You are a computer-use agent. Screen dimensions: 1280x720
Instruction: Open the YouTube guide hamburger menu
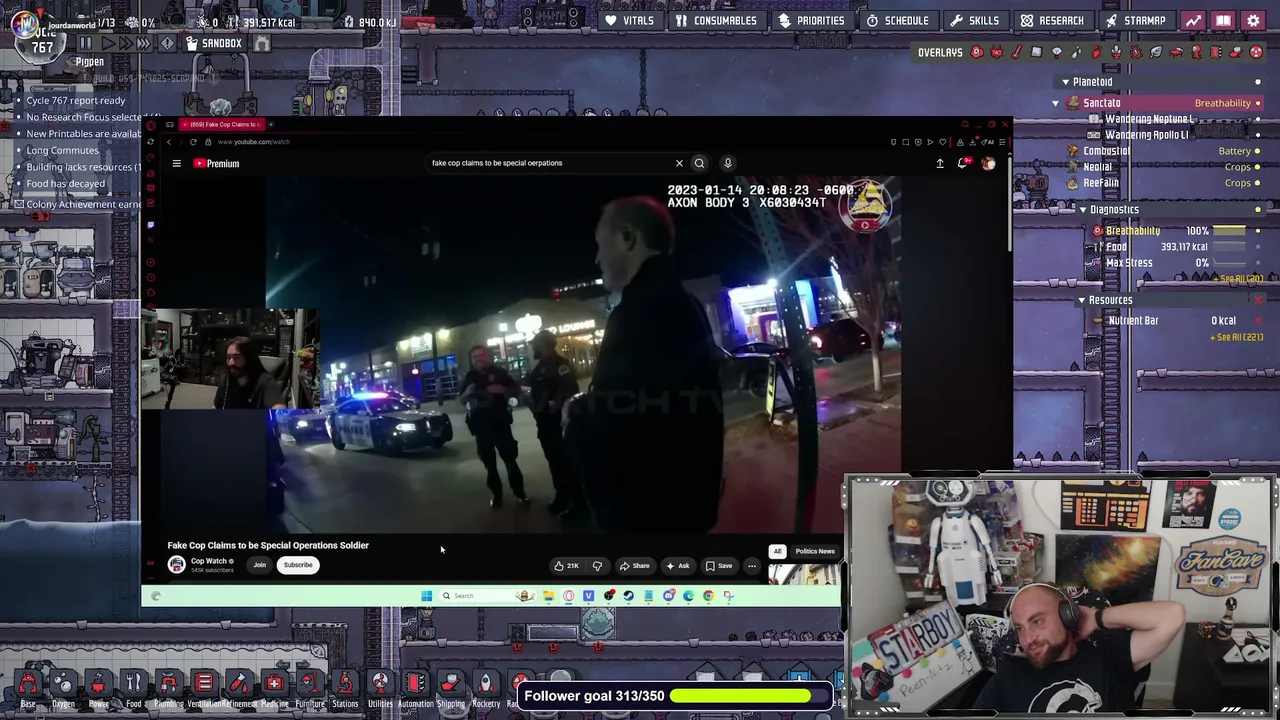point(176,163)
